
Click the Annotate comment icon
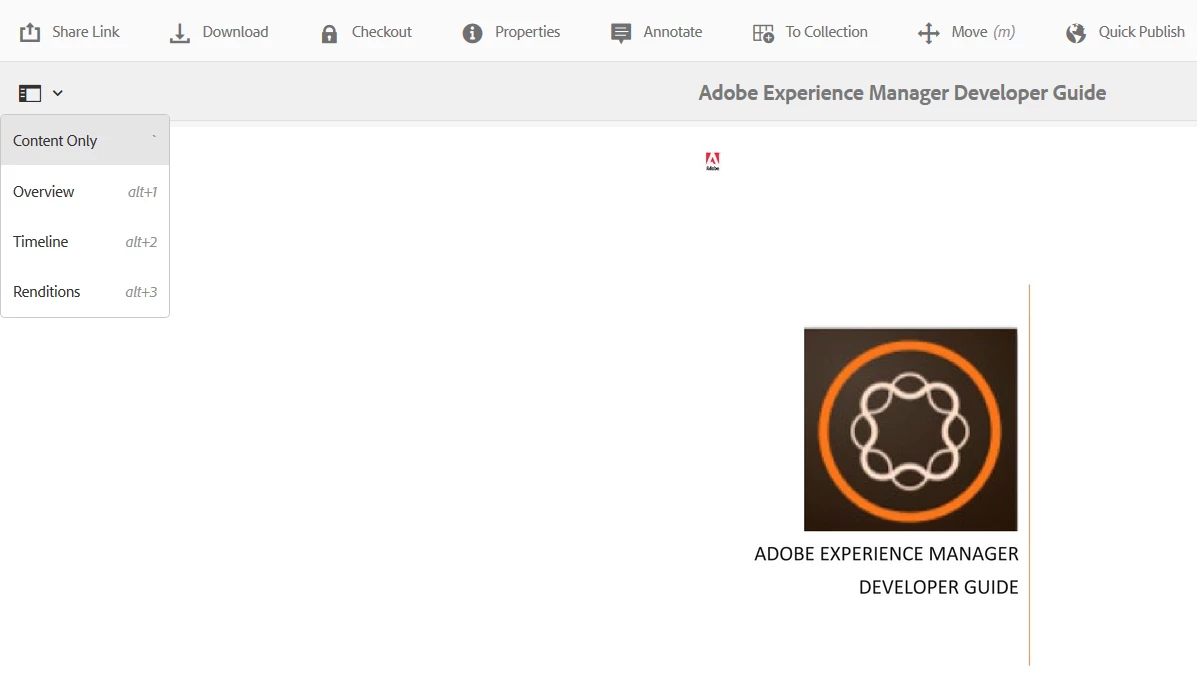tap(621, 33)
